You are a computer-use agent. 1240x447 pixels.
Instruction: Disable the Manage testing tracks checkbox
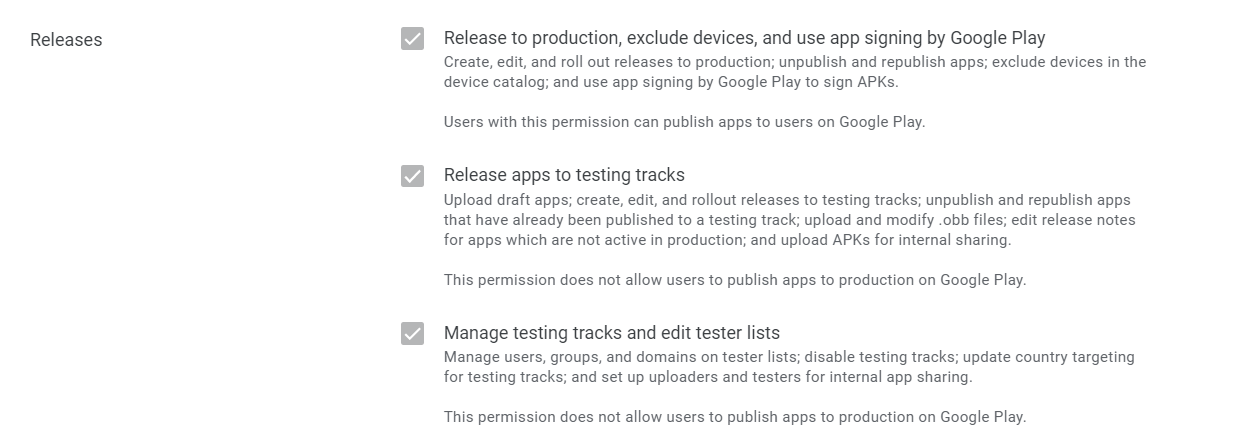pyautogui.click(x=412, y=334)
